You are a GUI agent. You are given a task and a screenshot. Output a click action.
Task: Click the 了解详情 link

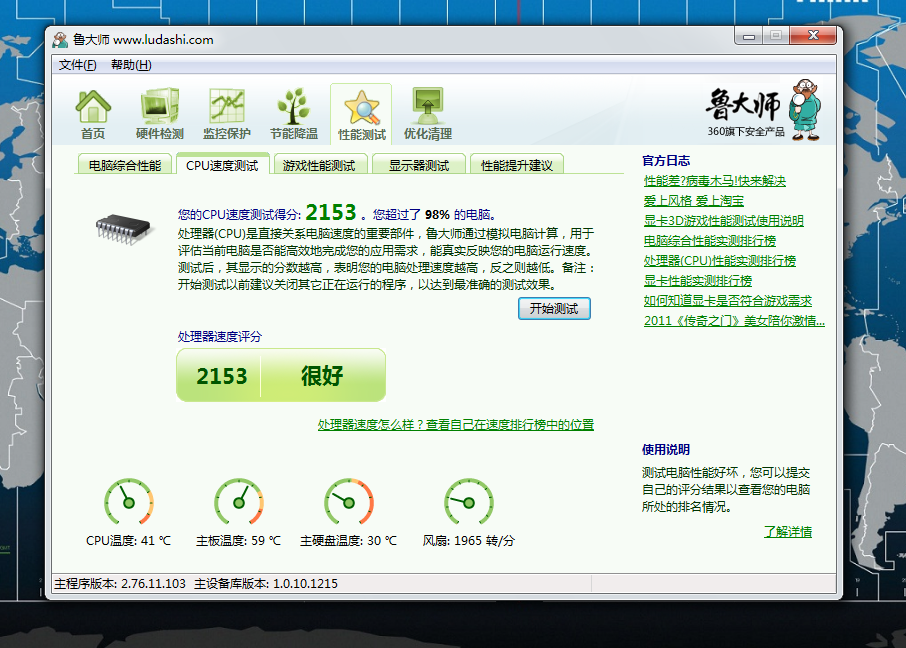(788, 532)
